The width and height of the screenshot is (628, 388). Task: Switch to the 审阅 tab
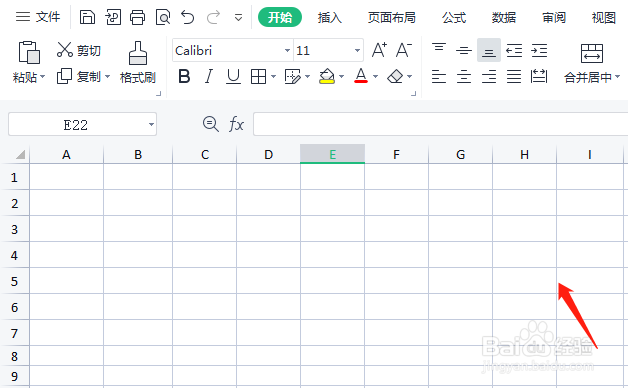554,17
